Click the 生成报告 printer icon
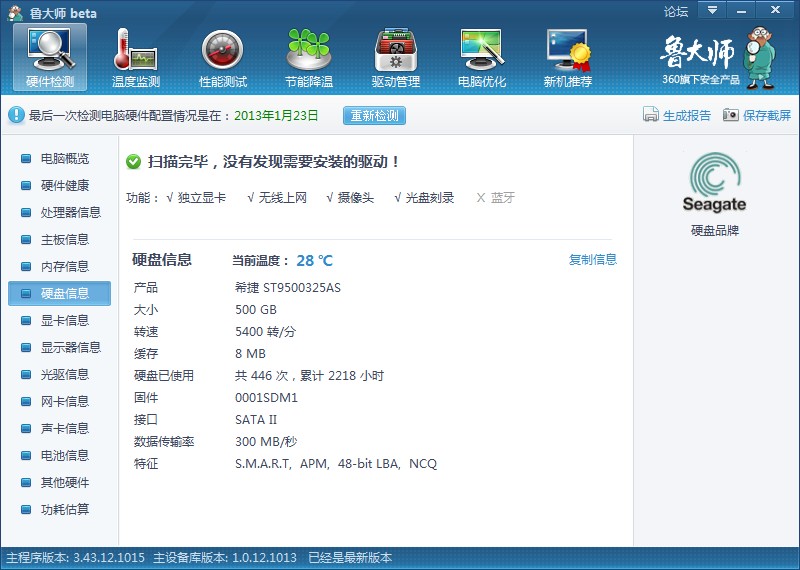800x570 pixels. point(651,115)
